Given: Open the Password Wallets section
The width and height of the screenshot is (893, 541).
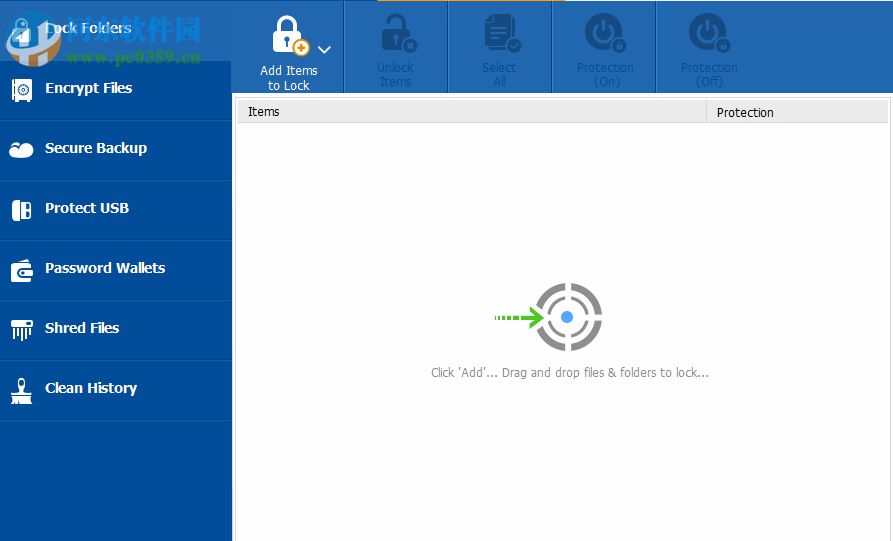Looking at the screenshot, I should [116, 270].
